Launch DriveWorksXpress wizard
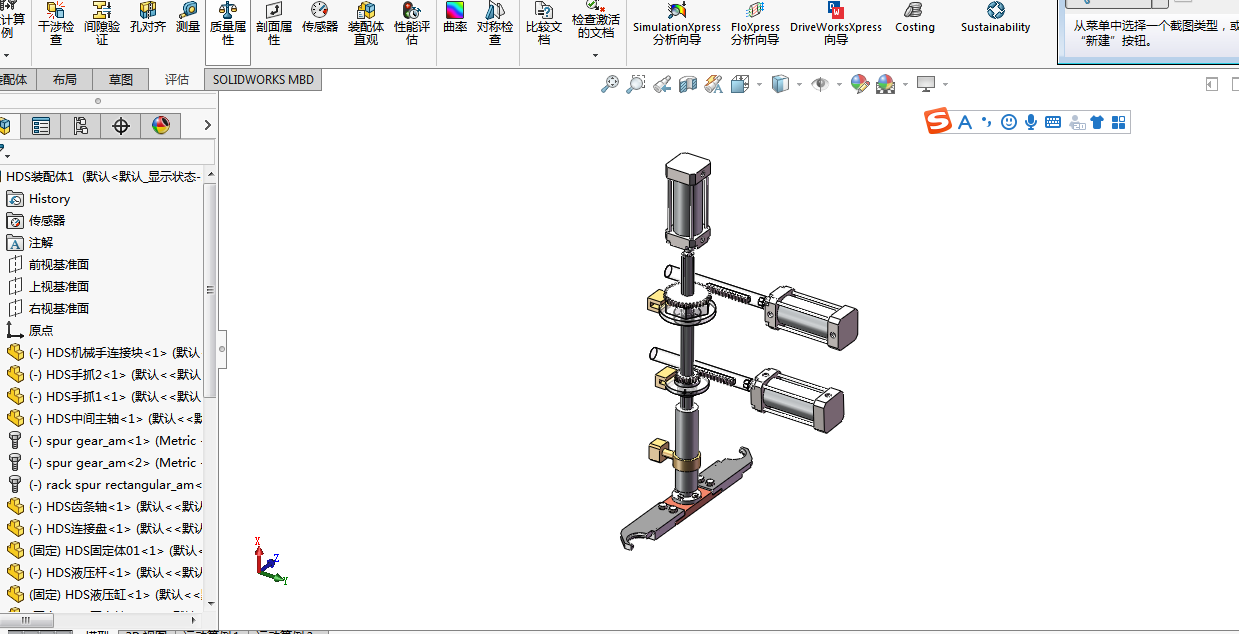The height and width of the screenshot is (634, 1239). 836,24
